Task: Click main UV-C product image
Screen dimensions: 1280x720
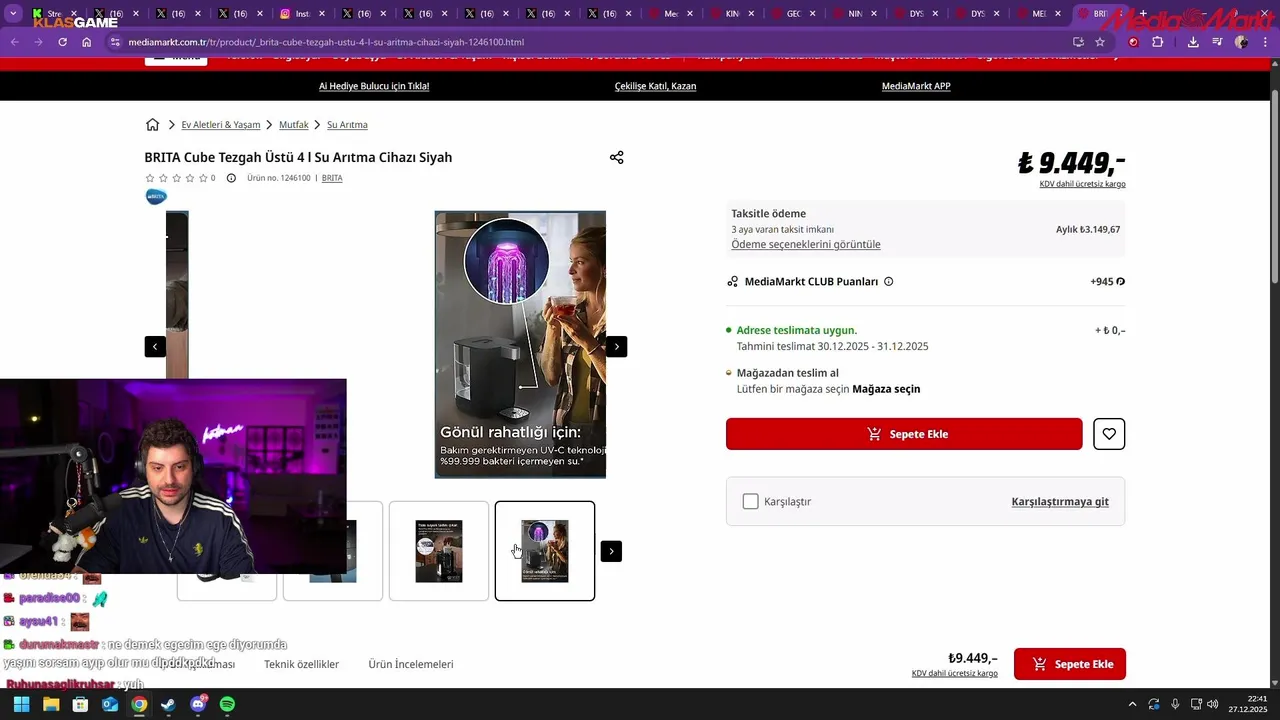Action: (520, 345)
